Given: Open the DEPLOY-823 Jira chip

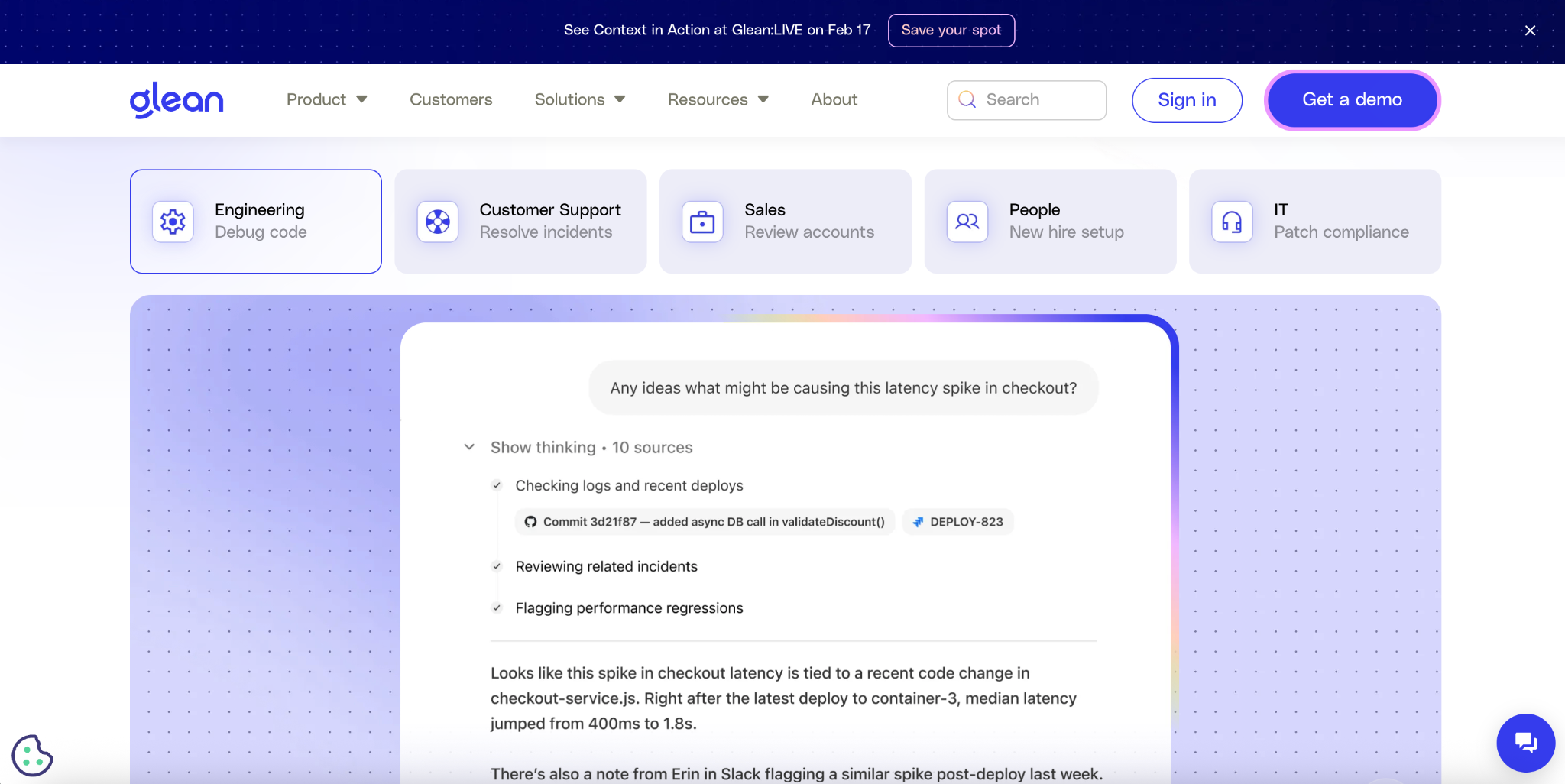Looking at the screenshot, I should pos(958,522).
